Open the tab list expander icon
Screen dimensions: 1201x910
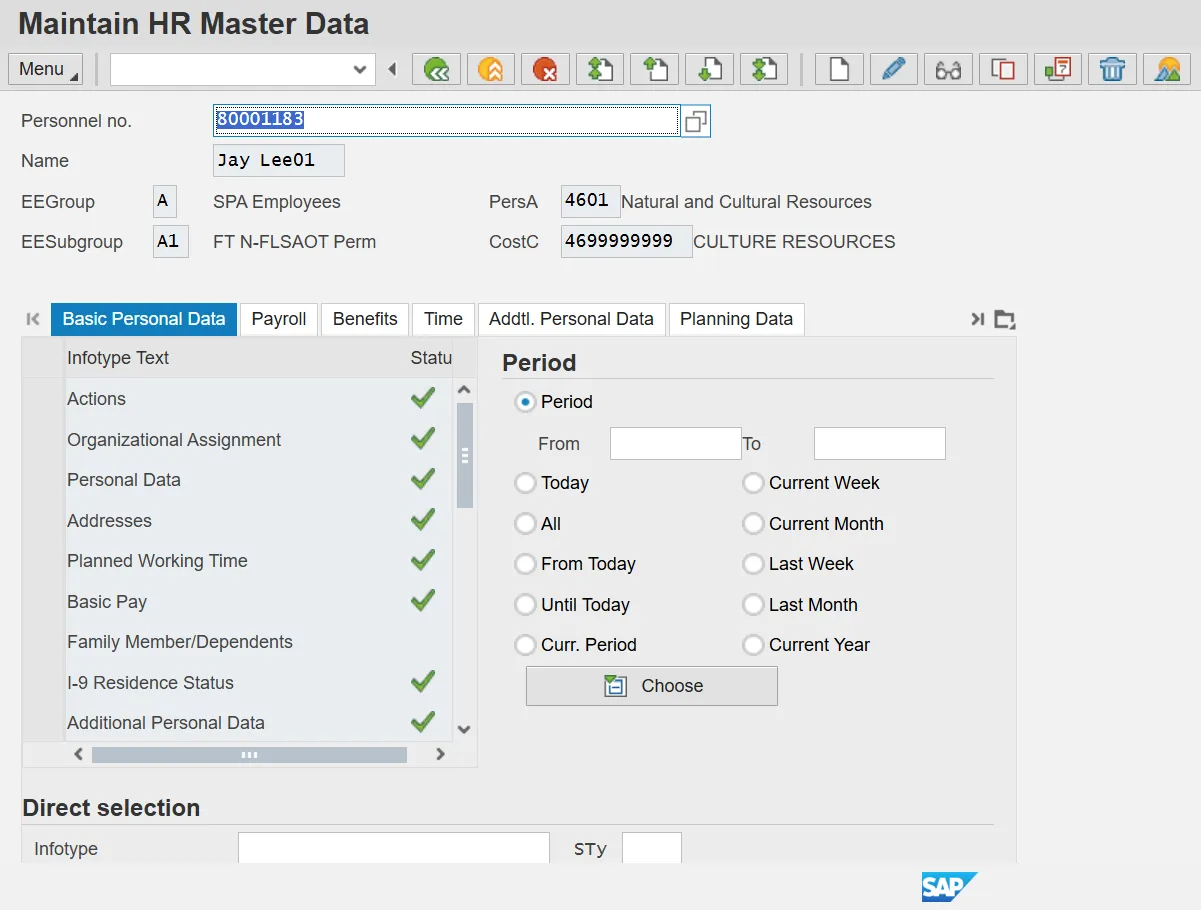click(1005, 320)
